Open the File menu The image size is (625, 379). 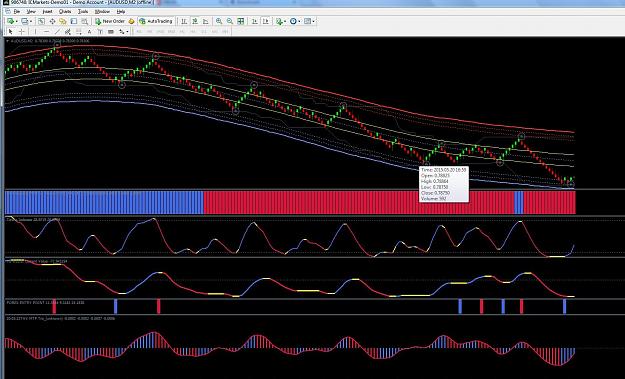[x=17, y=12]
